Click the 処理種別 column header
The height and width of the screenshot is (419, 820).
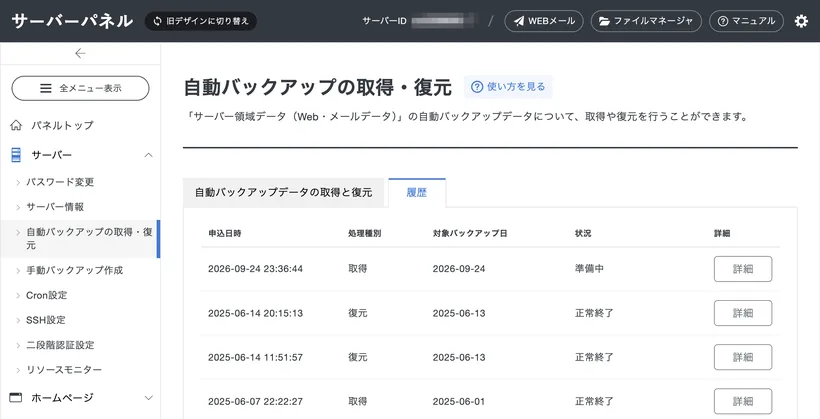365,234
